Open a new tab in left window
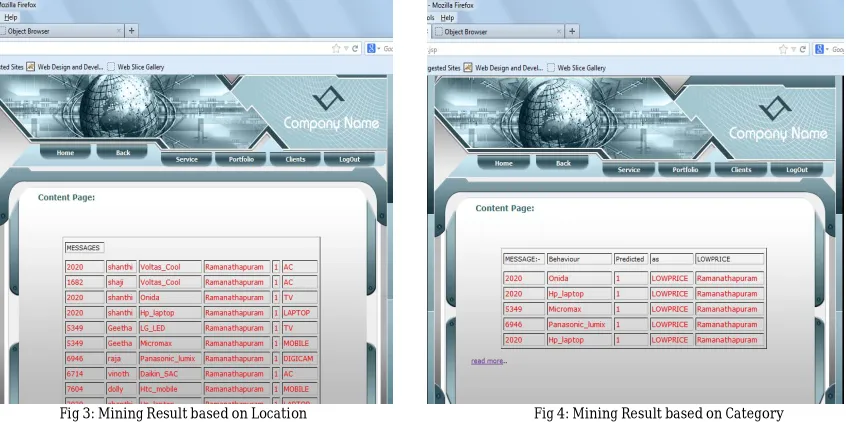Image resolution: width=846 pixels, height=422 pixels. [x=132, y=31]
